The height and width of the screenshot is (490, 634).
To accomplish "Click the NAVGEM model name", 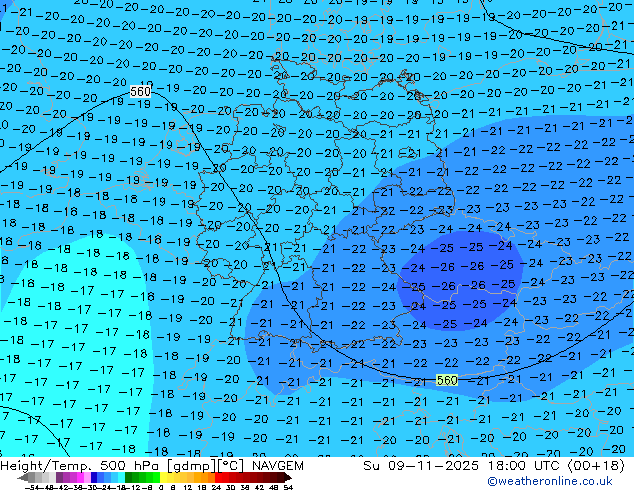I will coord(277,466).
